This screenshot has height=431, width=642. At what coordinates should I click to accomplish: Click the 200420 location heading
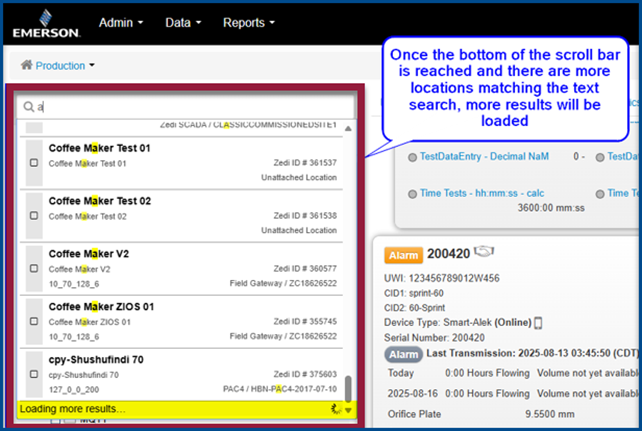pos(448,254)
